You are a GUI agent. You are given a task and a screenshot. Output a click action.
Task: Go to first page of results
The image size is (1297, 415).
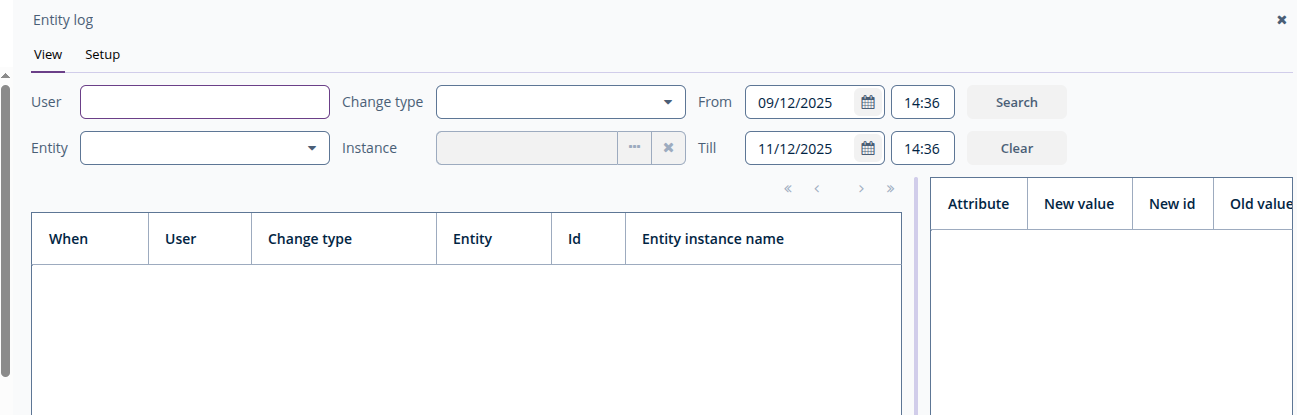(x=788, y=189)
